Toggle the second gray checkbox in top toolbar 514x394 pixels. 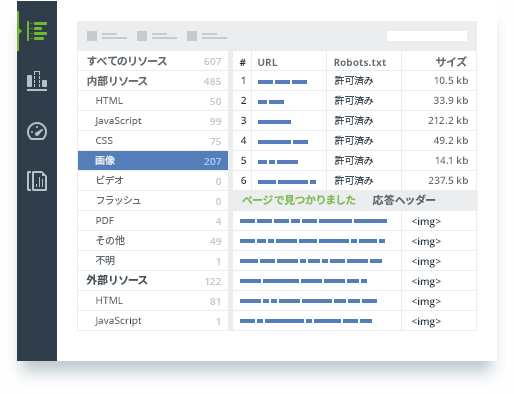[142, 36]
